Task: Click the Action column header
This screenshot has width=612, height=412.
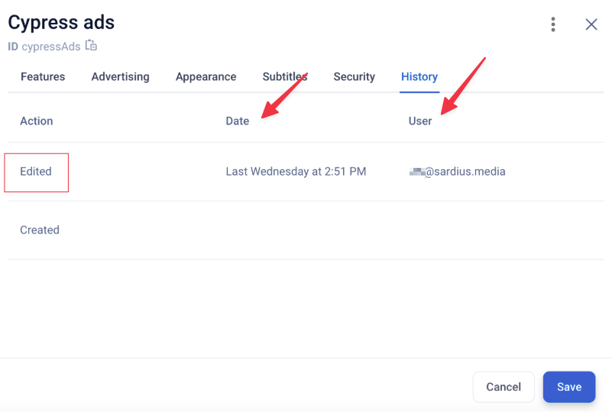Action: point(36,121)
